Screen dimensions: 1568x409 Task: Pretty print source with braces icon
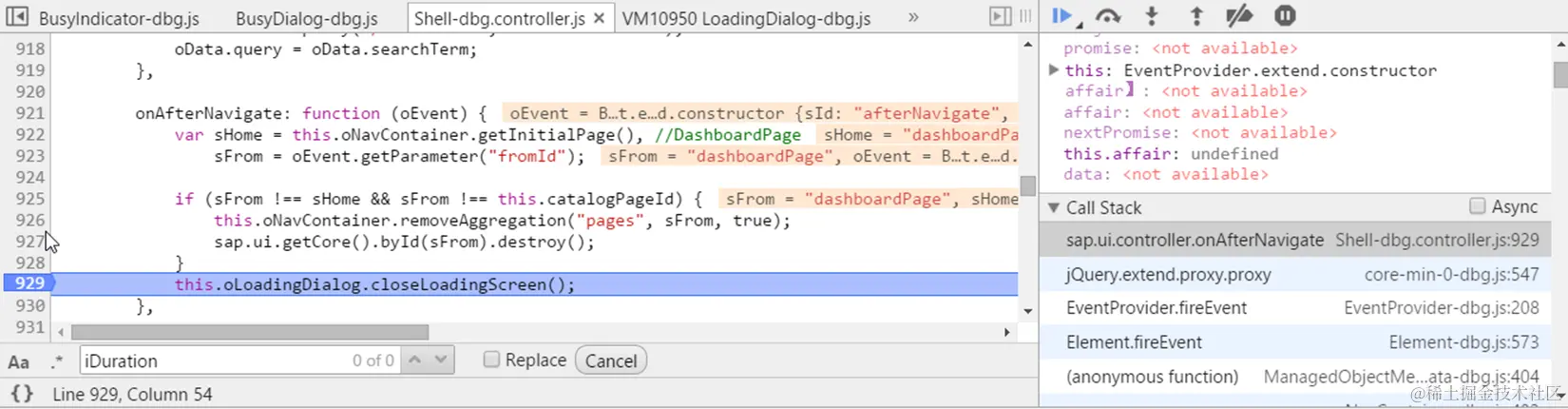(x=22, y=394)
